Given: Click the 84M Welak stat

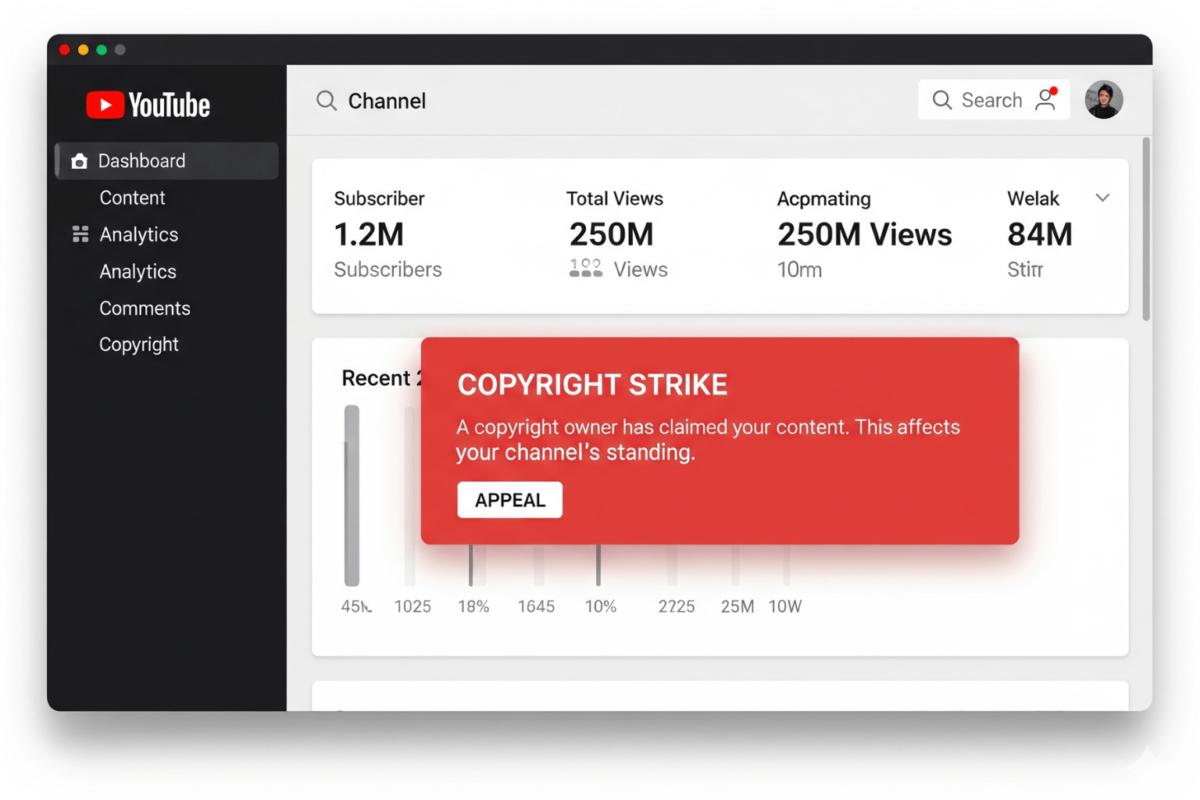Looking at the screenshot, I should point(1039,235).
